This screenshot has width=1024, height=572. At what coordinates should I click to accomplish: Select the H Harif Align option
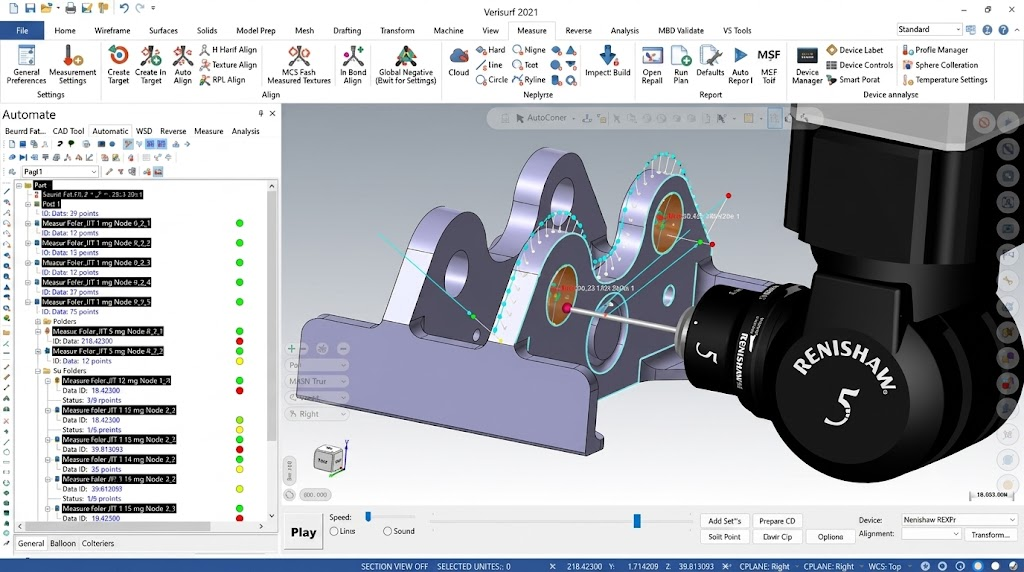228,50
